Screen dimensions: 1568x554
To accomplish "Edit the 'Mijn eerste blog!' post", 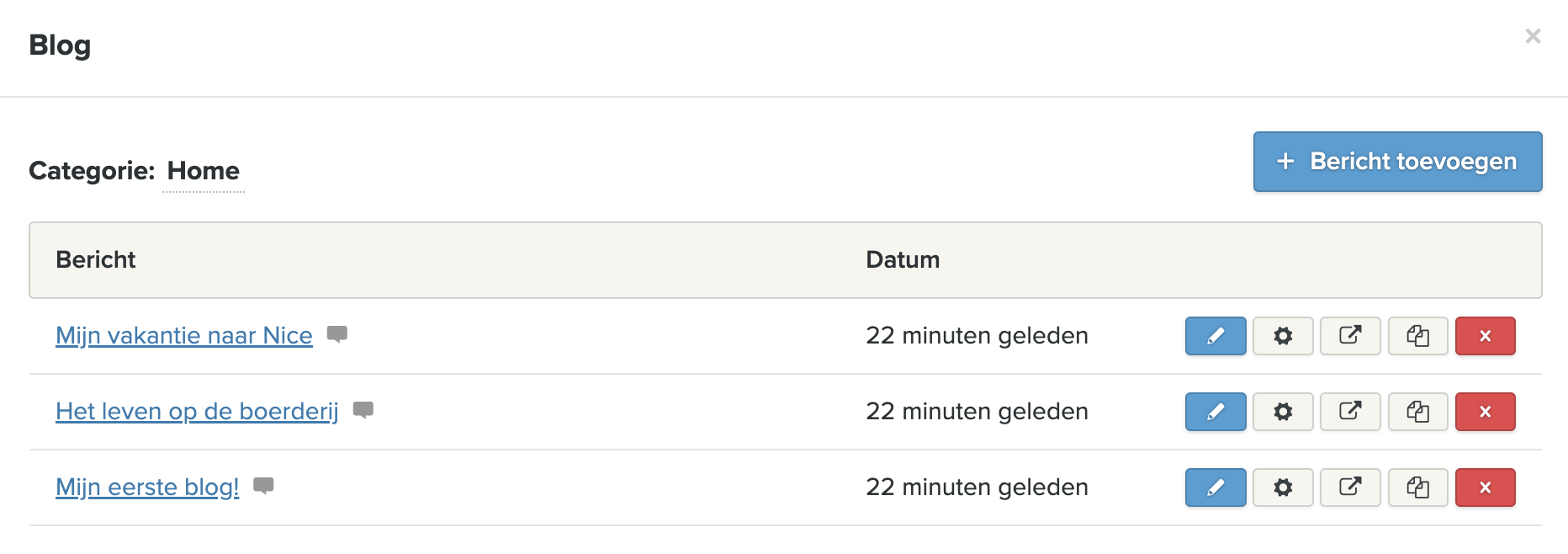I will 1215,487.
